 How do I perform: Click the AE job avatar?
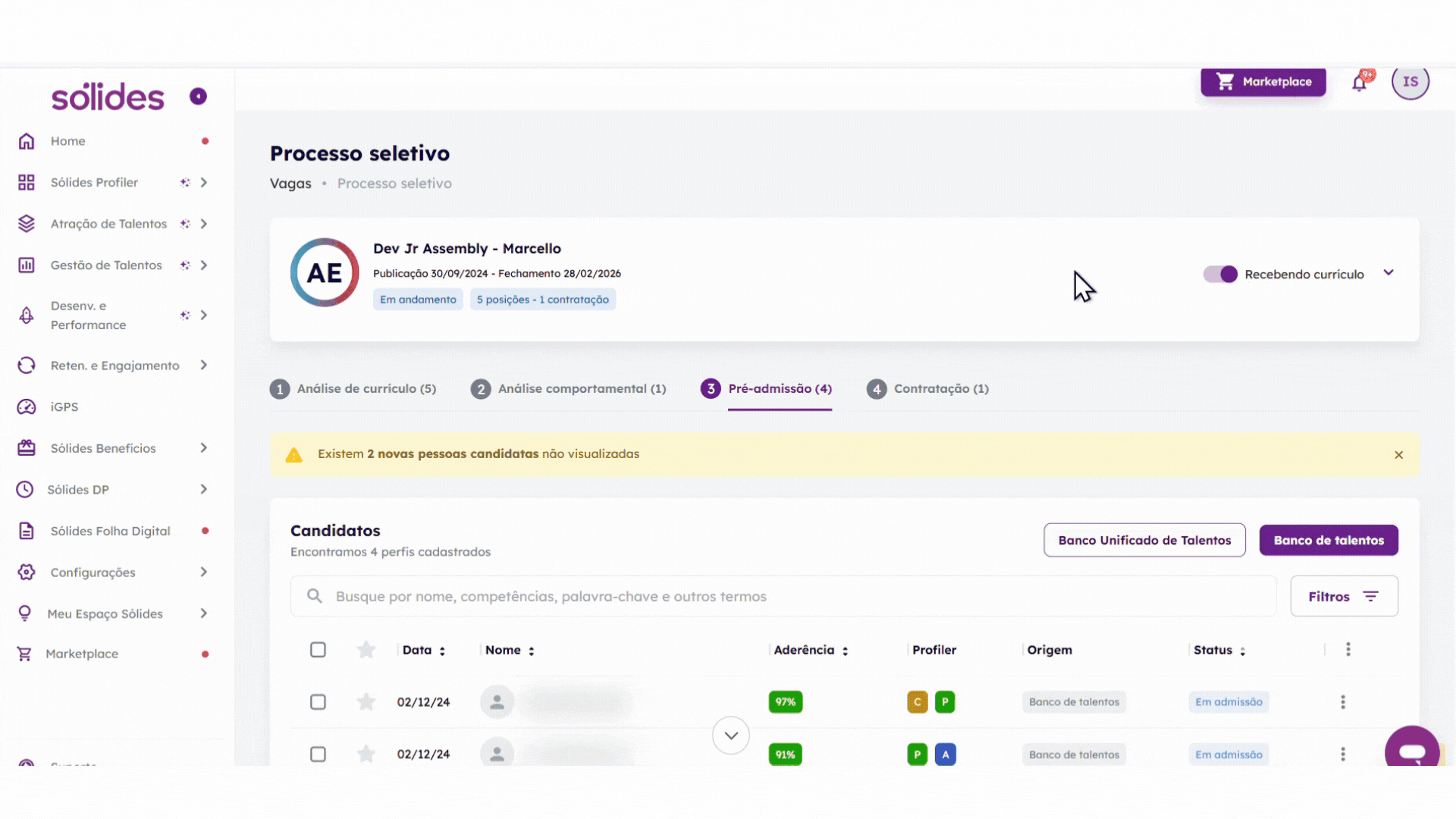point(325,273)
